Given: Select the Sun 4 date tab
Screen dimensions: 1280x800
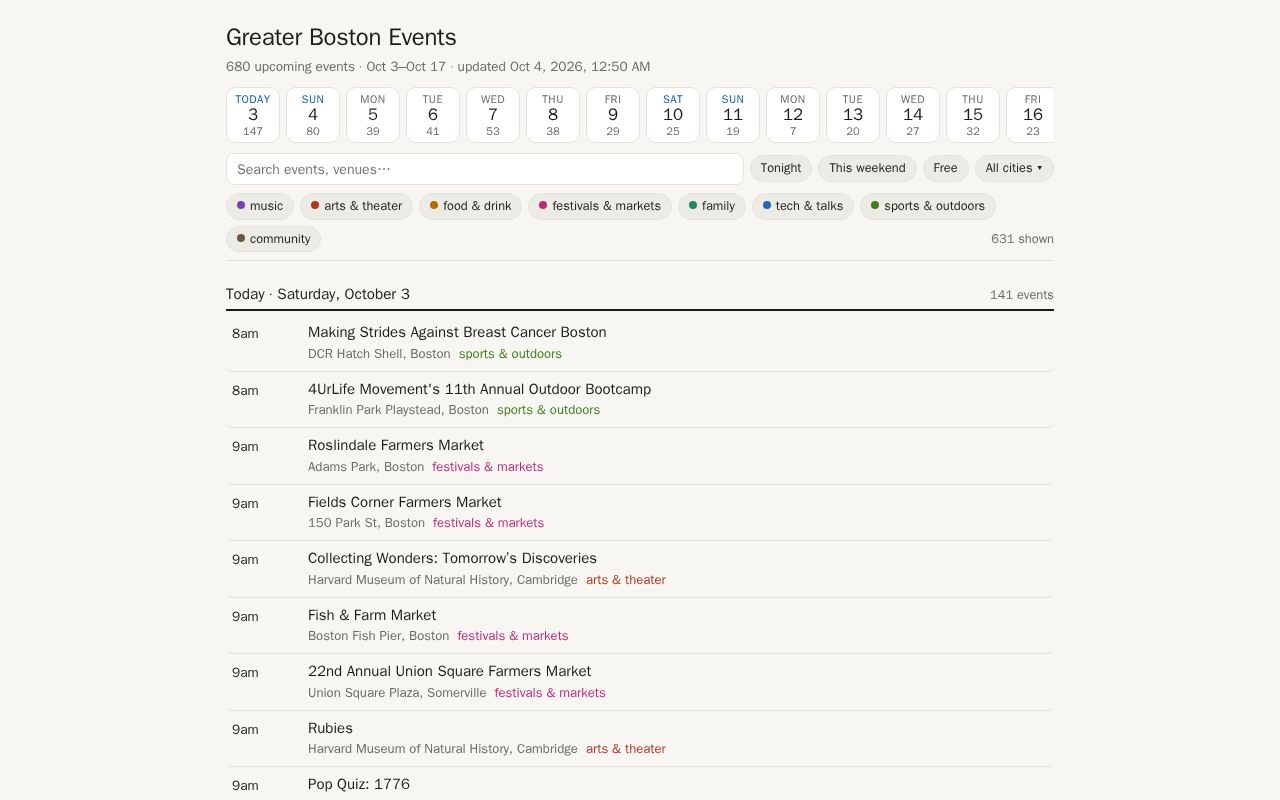Looking at the screenshot, I should pos(313,115).
